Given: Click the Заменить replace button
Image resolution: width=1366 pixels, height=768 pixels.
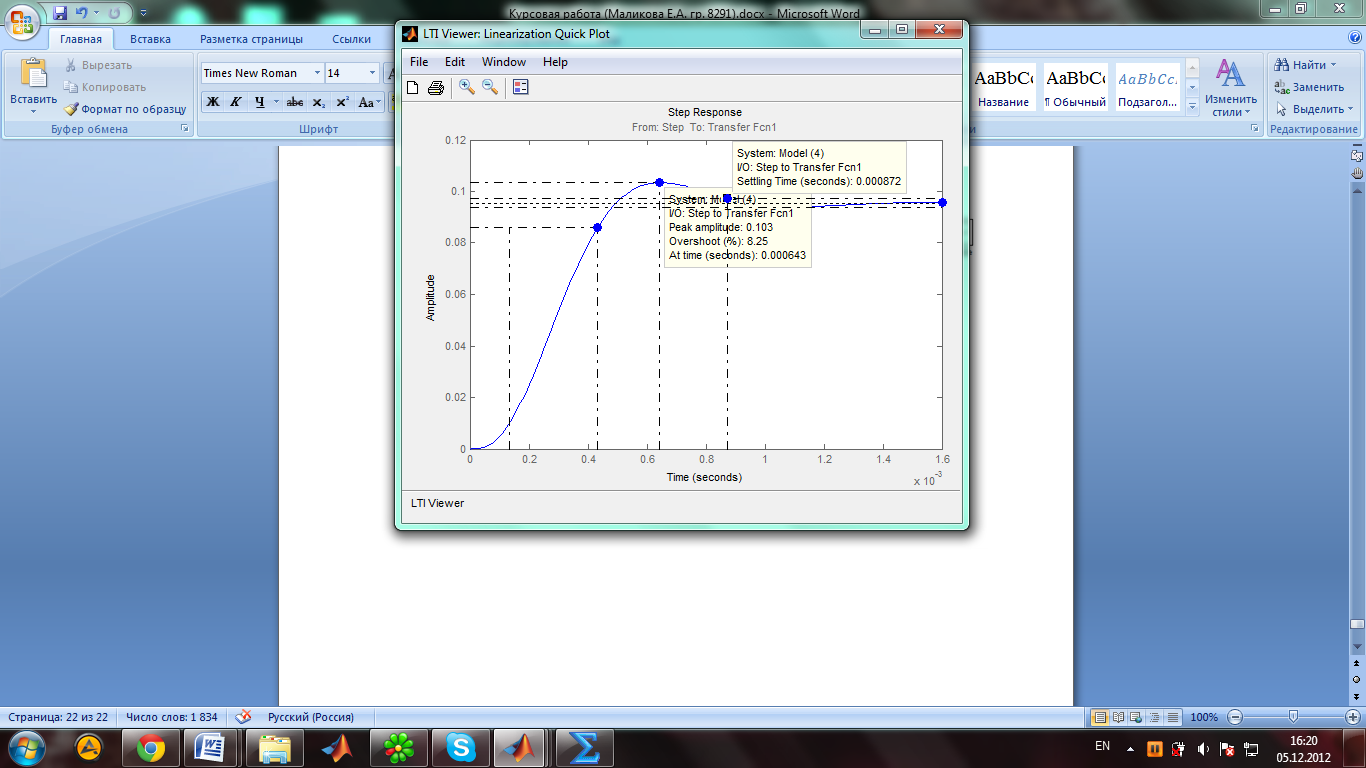Looking at the screenshot, I should (x=1309, y=87).
